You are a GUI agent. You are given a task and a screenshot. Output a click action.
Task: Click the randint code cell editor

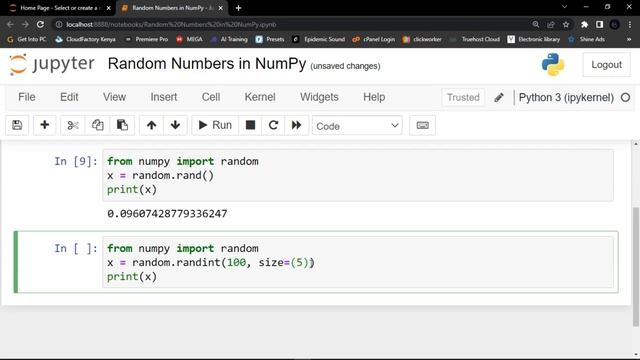(x=358, y=262)
